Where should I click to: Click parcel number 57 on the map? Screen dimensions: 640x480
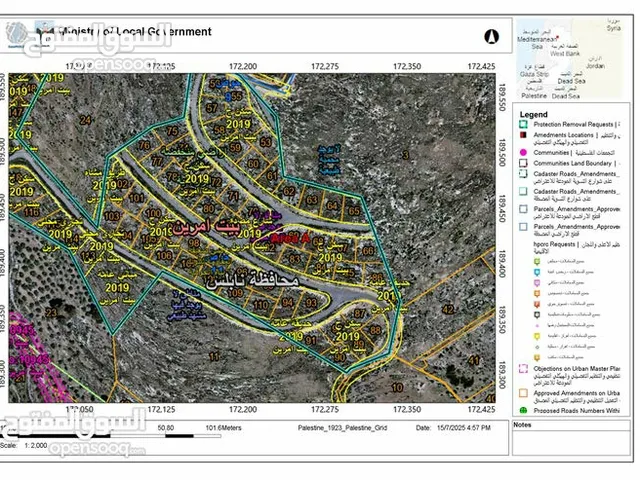(211, 108)
